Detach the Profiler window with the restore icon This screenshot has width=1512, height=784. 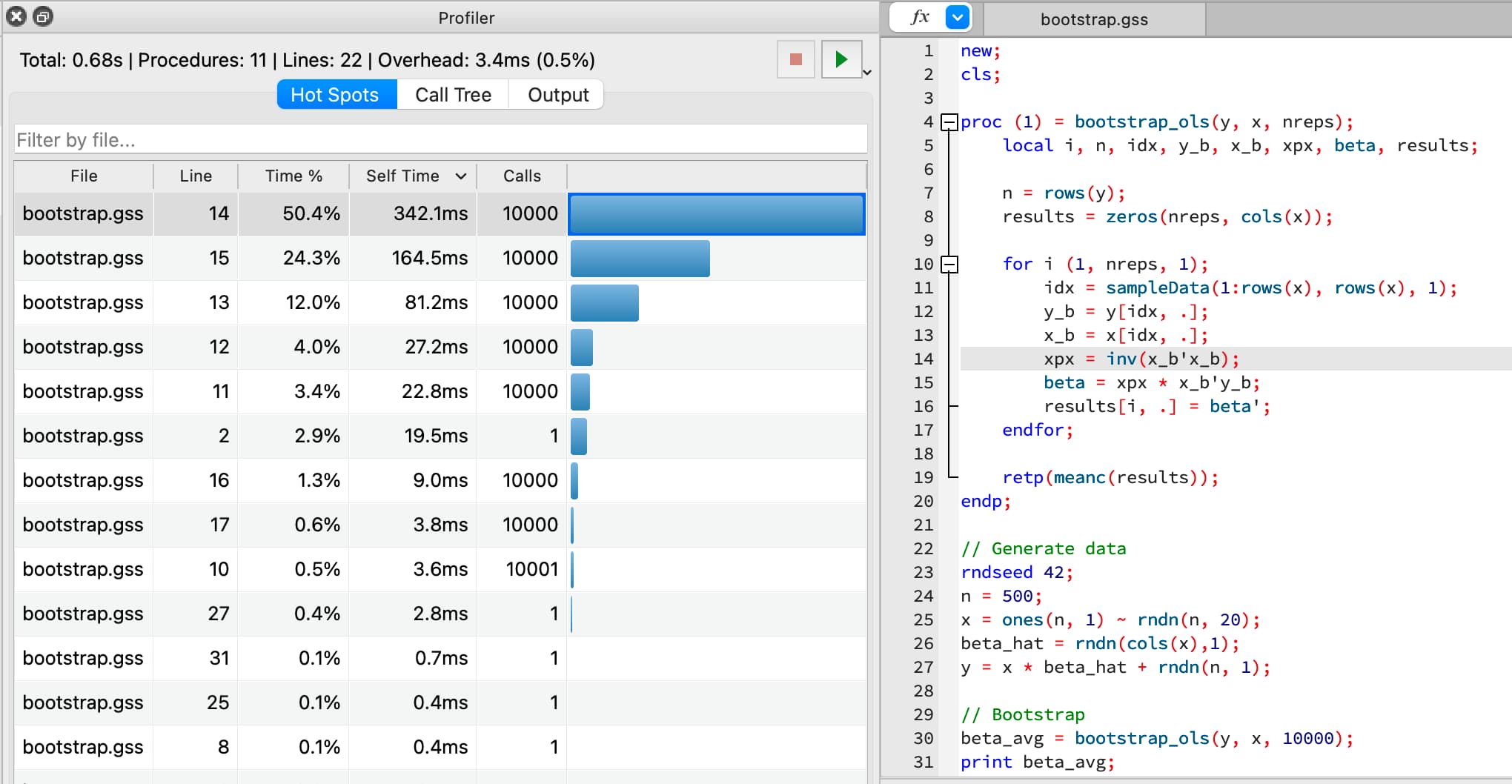(43, 16)
